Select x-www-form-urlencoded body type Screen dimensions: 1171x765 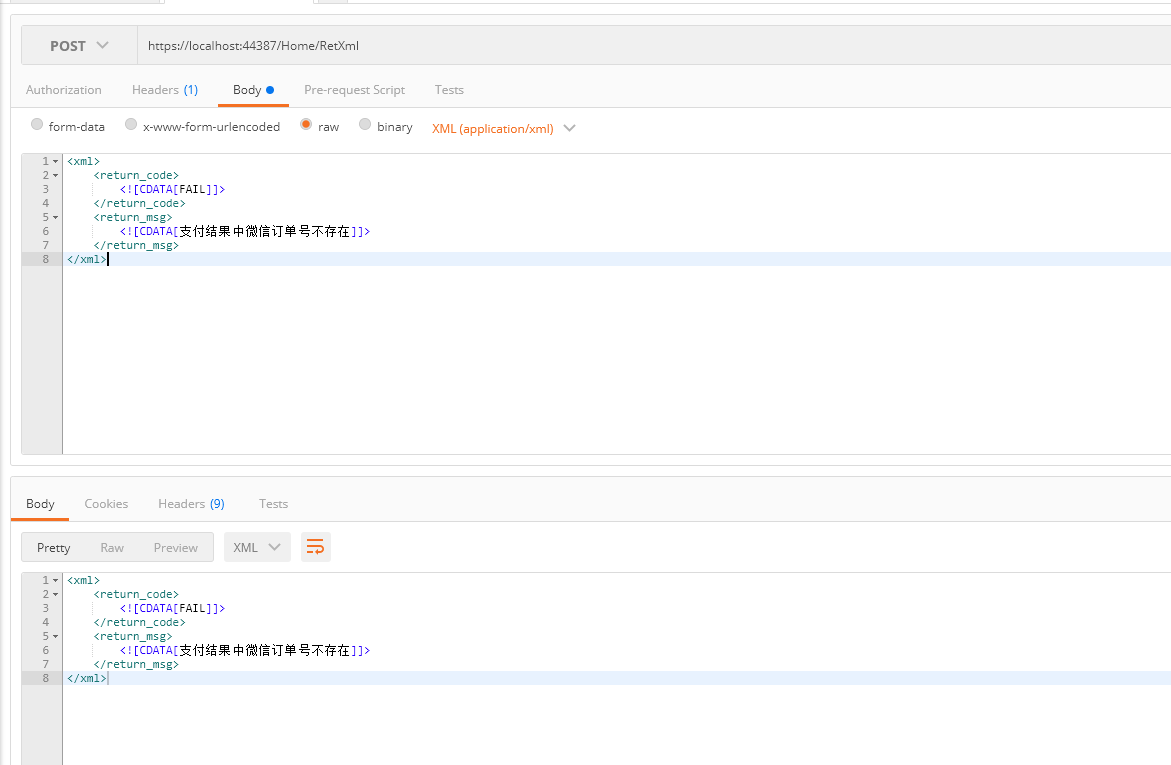(131, 125)
